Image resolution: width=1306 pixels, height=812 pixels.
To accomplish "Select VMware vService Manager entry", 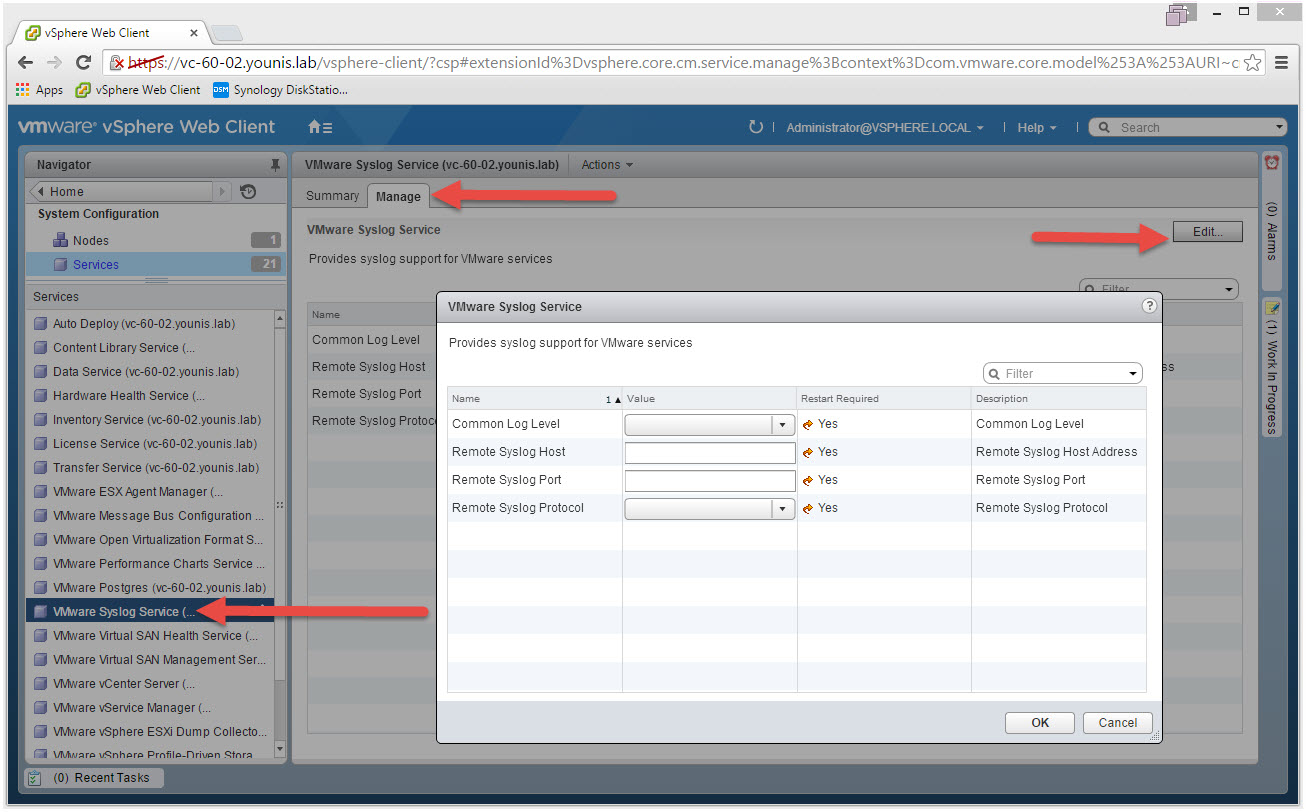I will [148, 708].
